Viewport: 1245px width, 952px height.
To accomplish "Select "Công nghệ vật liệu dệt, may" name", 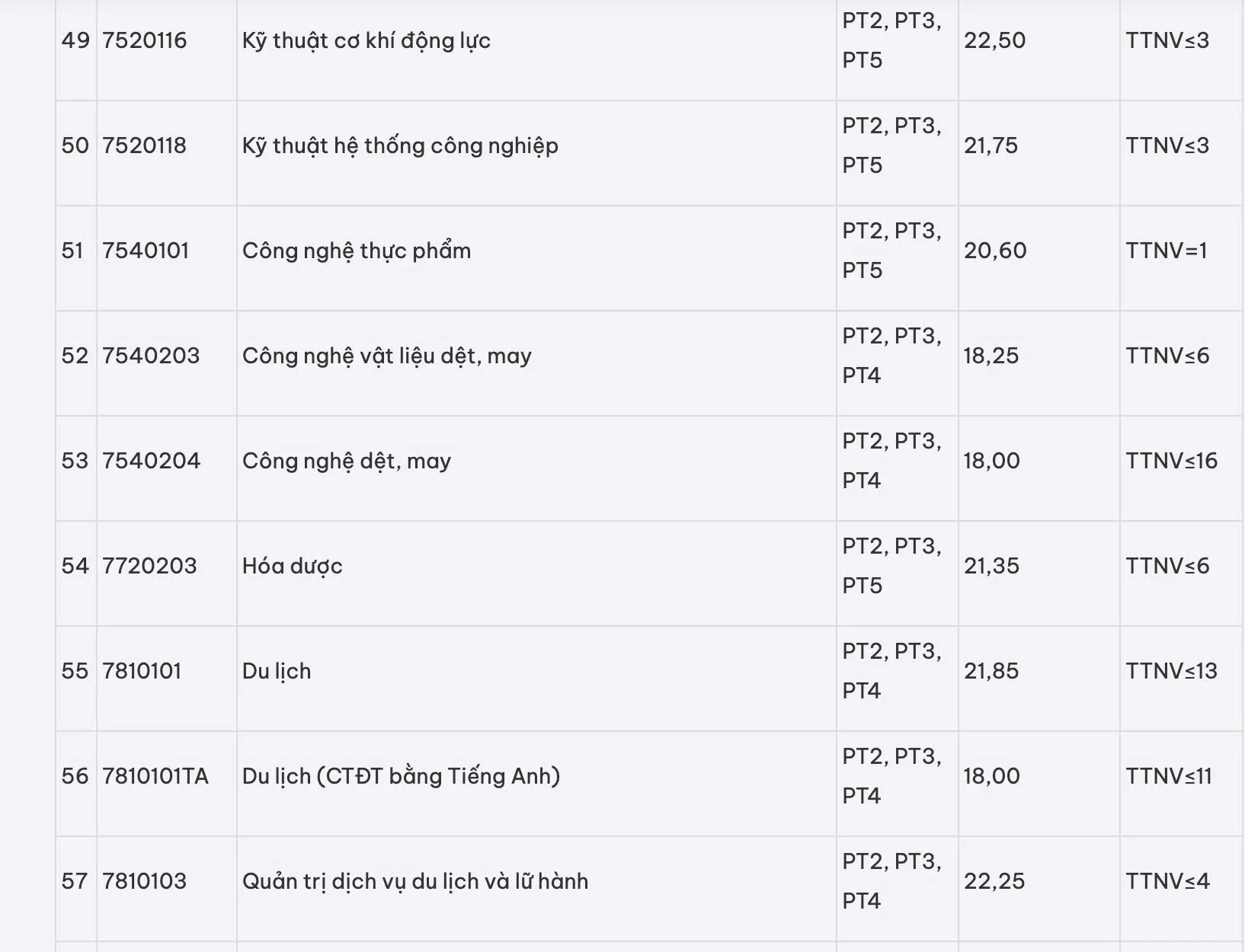I will click(386, 356).
